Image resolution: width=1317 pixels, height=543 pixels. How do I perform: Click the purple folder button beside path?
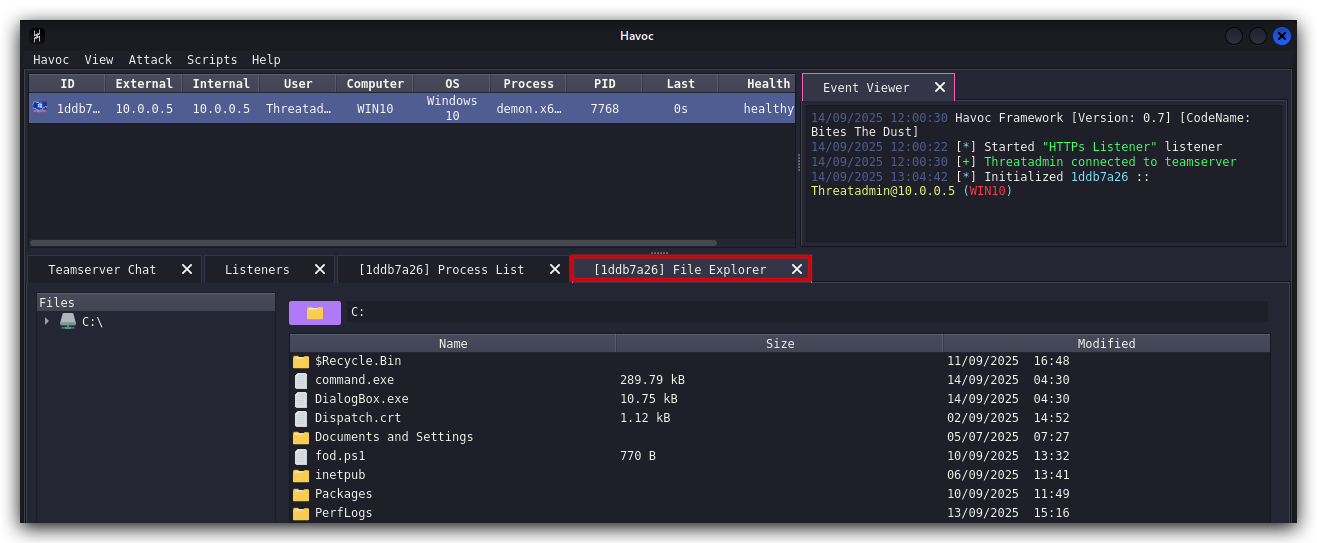coord(315,312)
